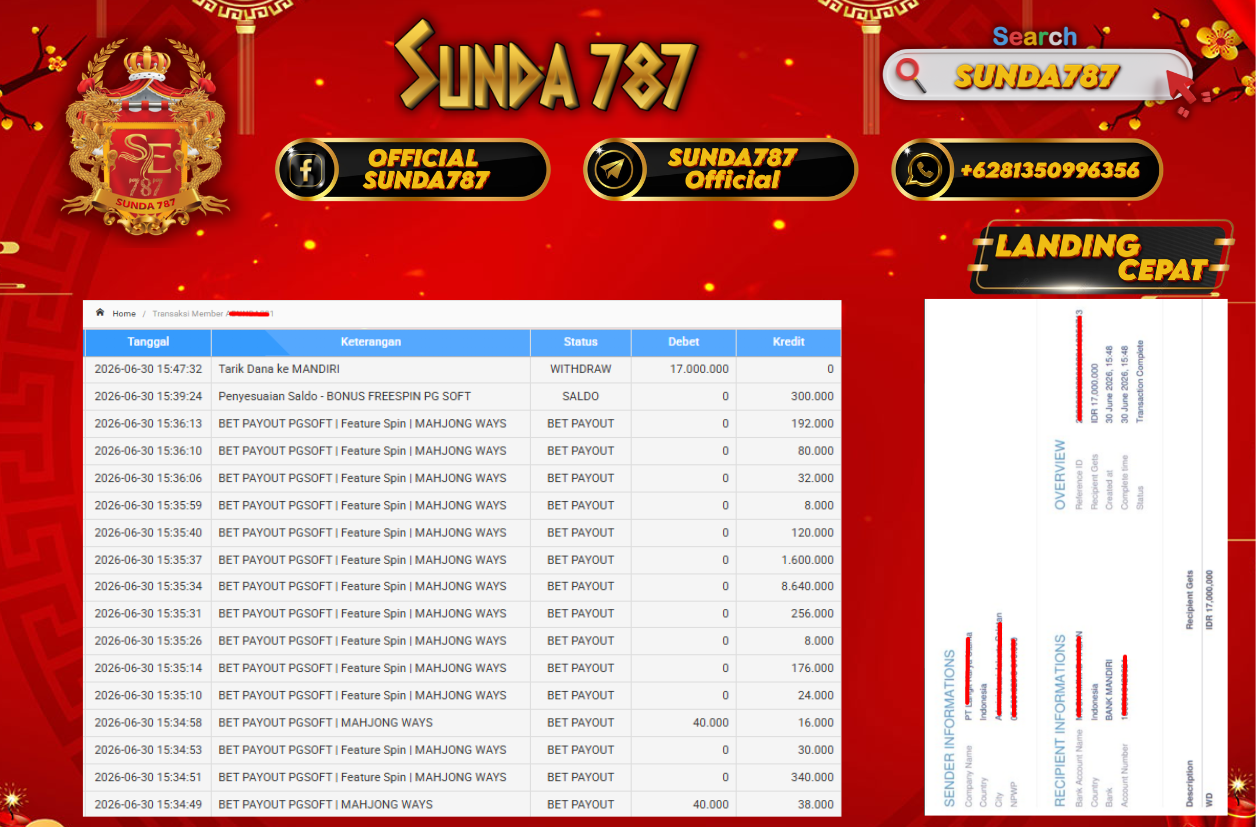Open the SUNDA787 Official Telegram button
Viewport: 1256px width, 827px height.
(x=720, y=169)
